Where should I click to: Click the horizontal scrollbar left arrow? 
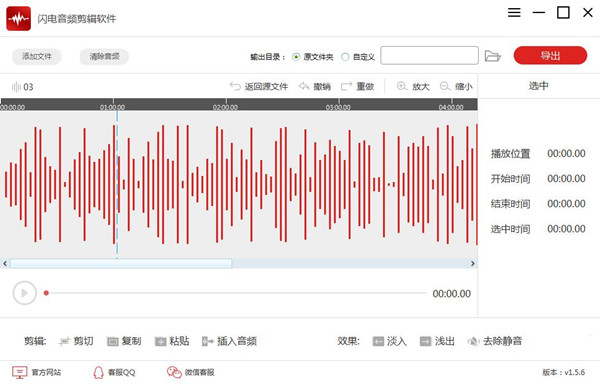[5, 264]
